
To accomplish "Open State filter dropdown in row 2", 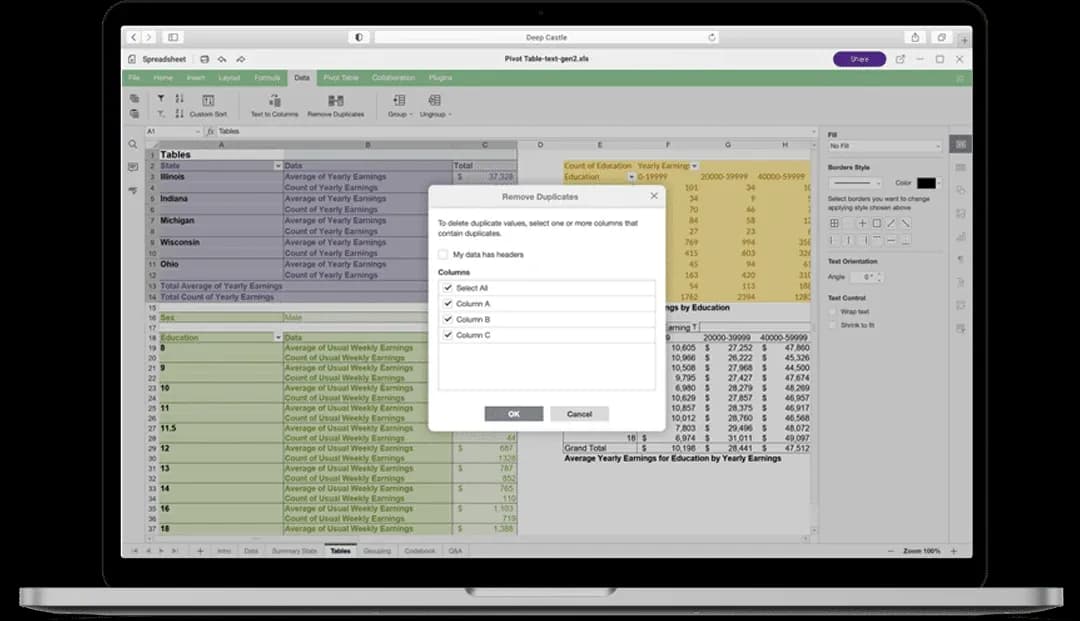I will (278, 166).
